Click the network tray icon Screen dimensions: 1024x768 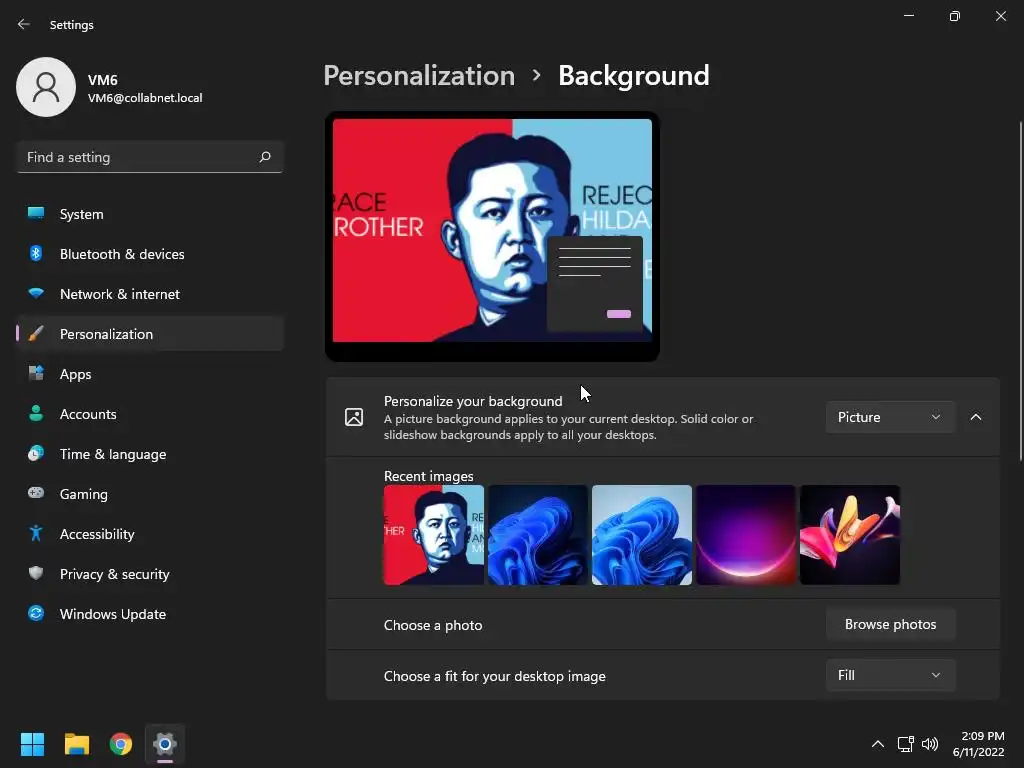click(905, 744)
